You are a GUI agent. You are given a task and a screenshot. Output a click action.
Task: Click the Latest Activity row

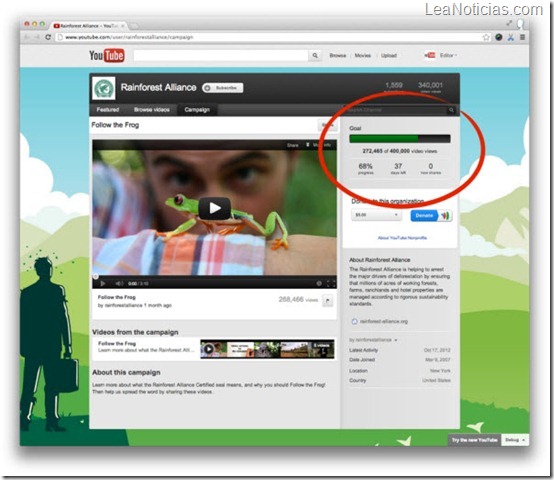(x=400, y=350)
